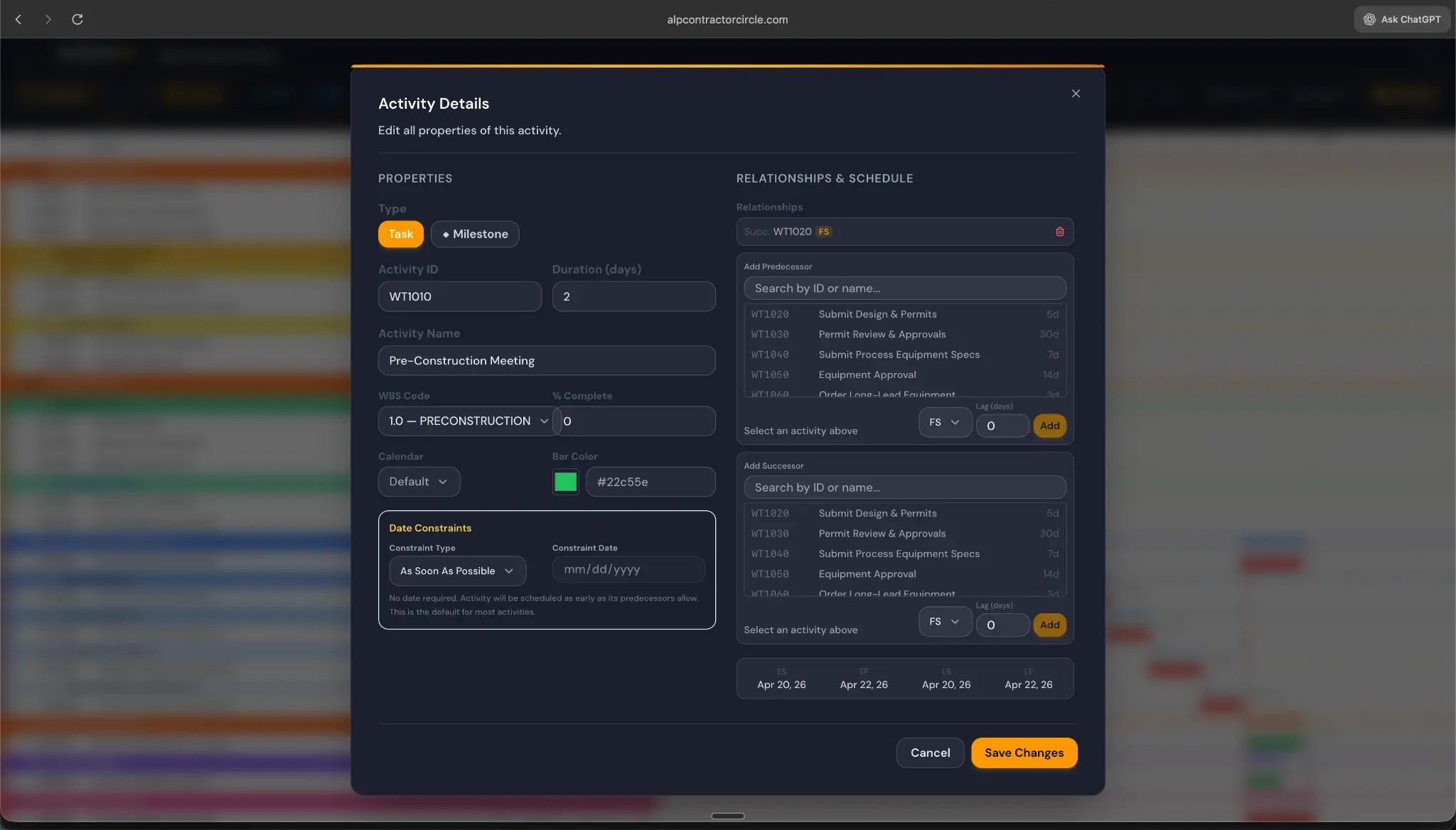Click the LS date Apr 20, 26
The height and width of the screenshot is (830, 1456).
[946, 684]
